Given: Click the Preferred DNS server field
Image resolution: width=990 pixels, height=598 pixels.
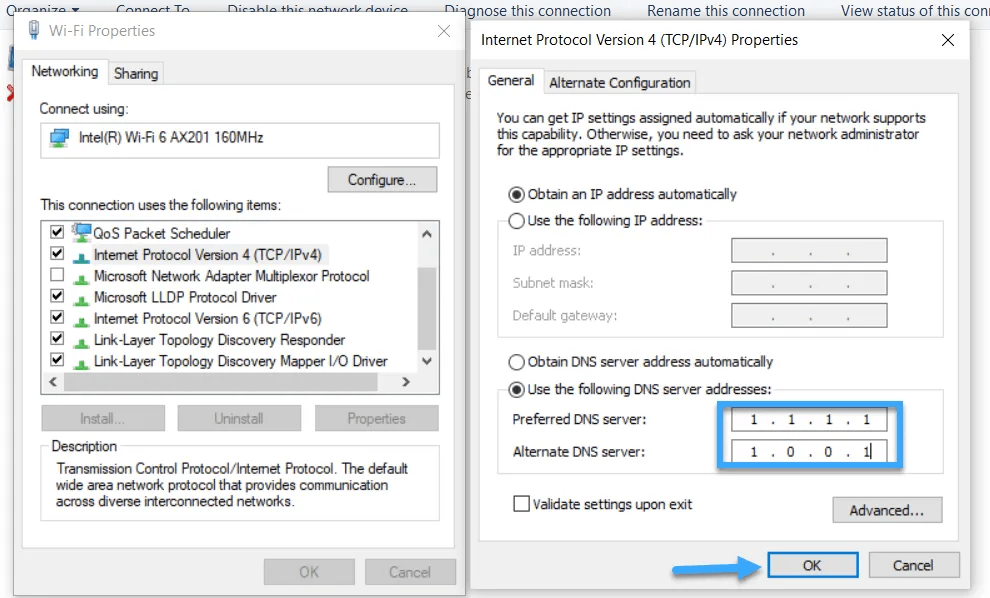Looking at the screenshot, I should point(809,419).
